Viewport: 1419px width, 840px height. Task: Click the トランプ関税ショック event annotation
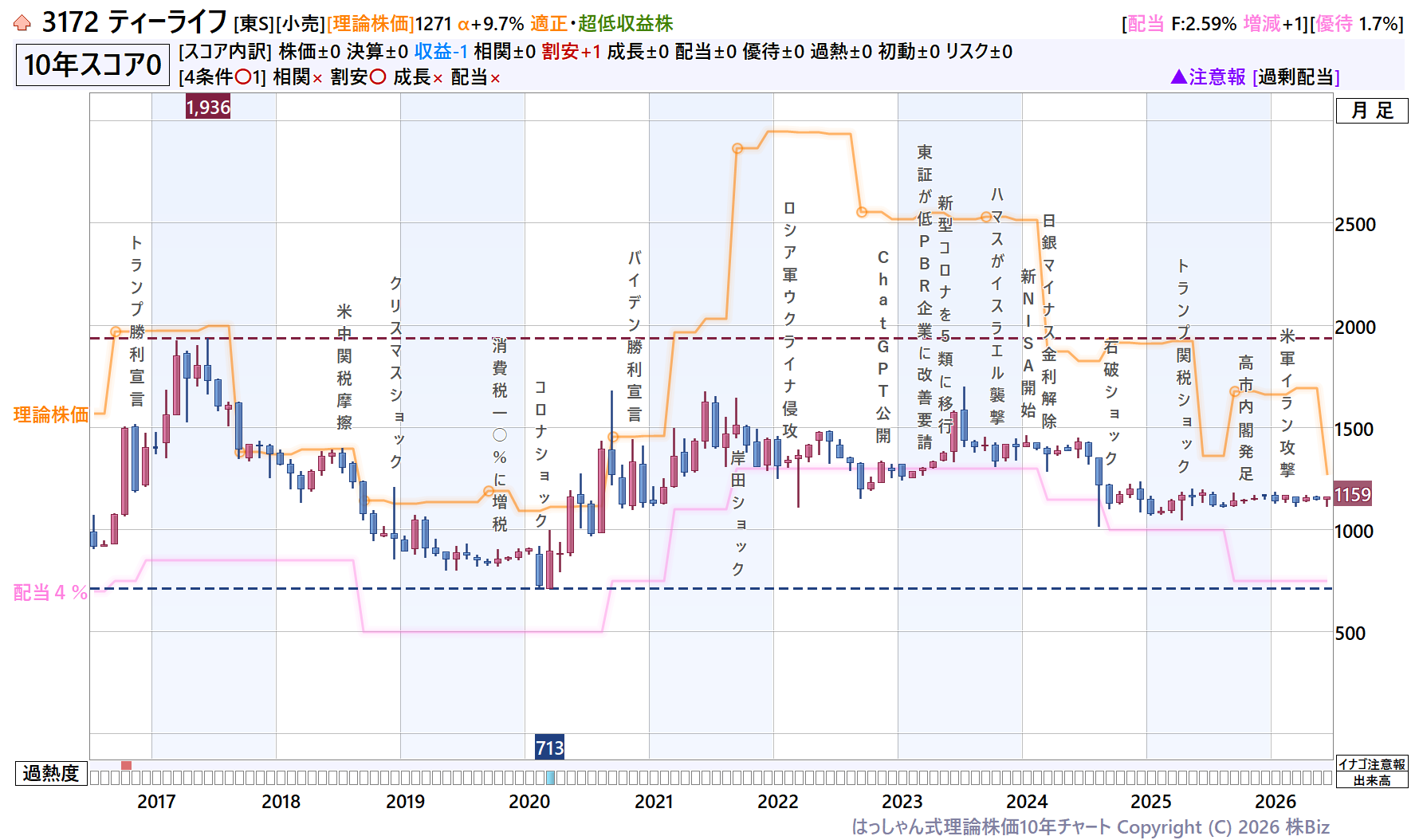tap(1183, 366)
